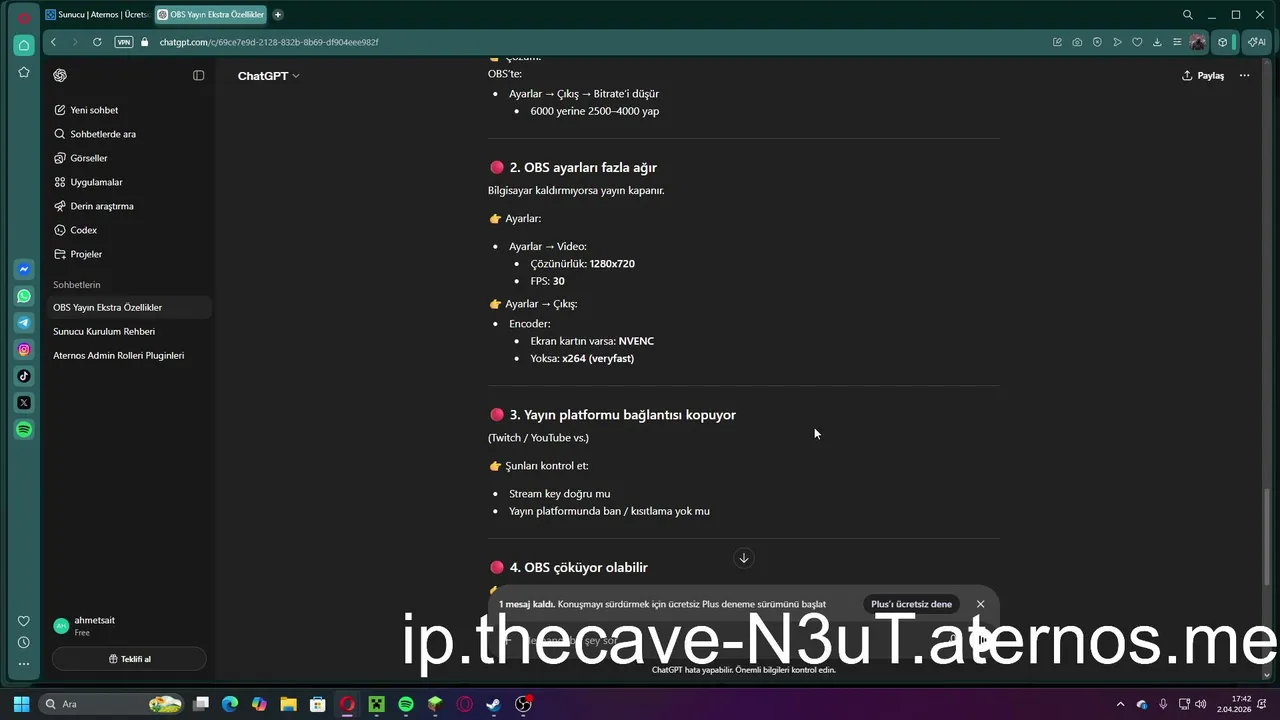
Task: Open the volume speaker tray icon
Action: click(1200, 704)
